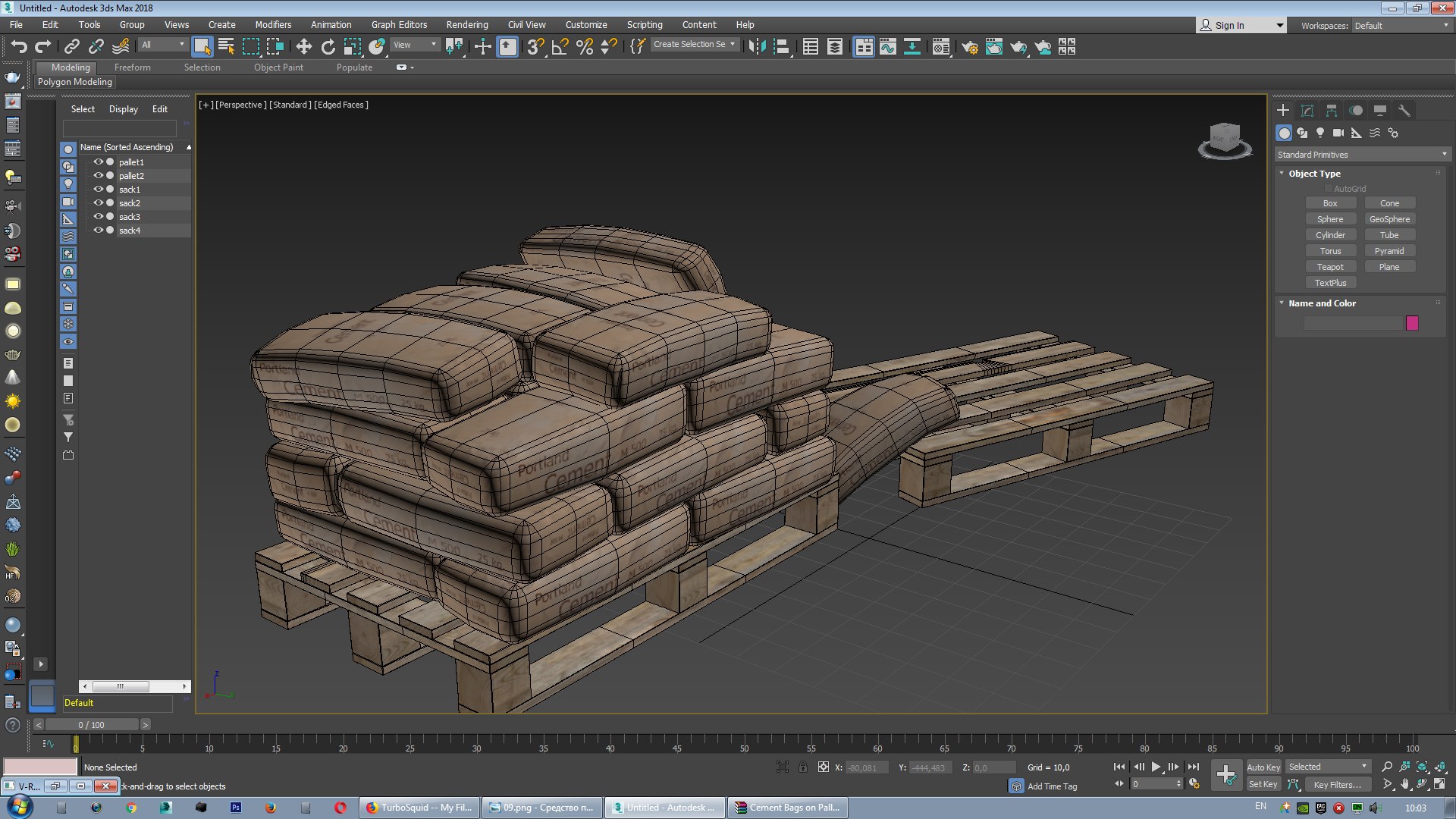
Task: Click the object name input field
Action: [1354, 323]
